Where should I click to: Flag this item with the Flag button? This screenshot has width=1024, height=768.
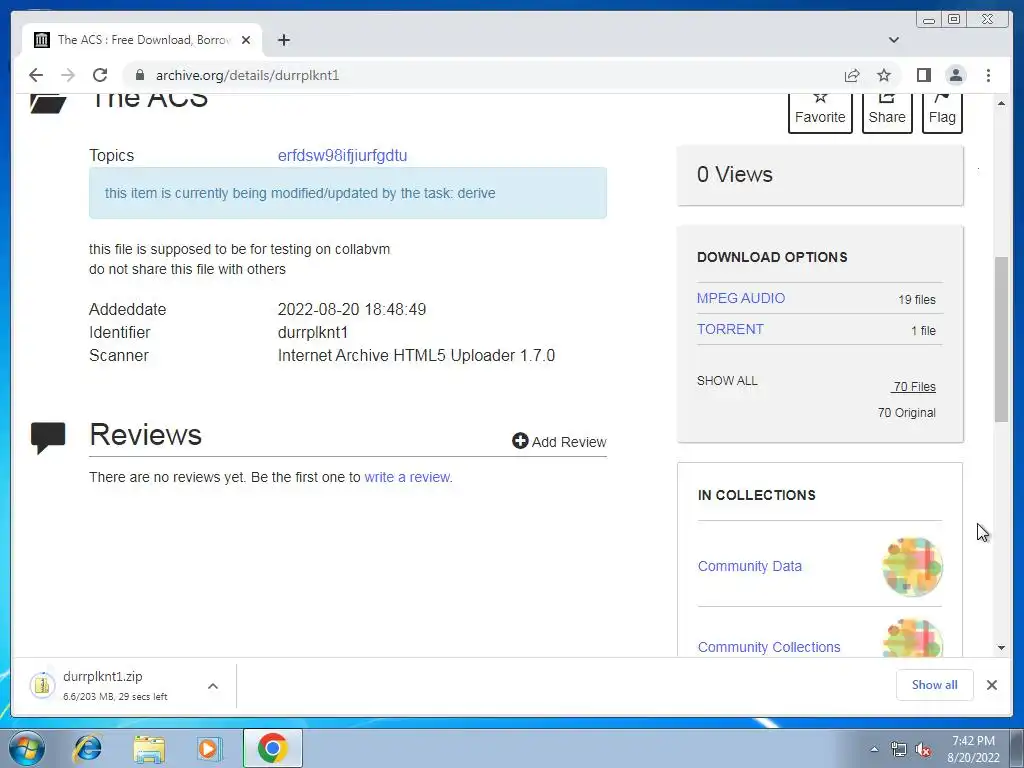click(x=942, y=112)
